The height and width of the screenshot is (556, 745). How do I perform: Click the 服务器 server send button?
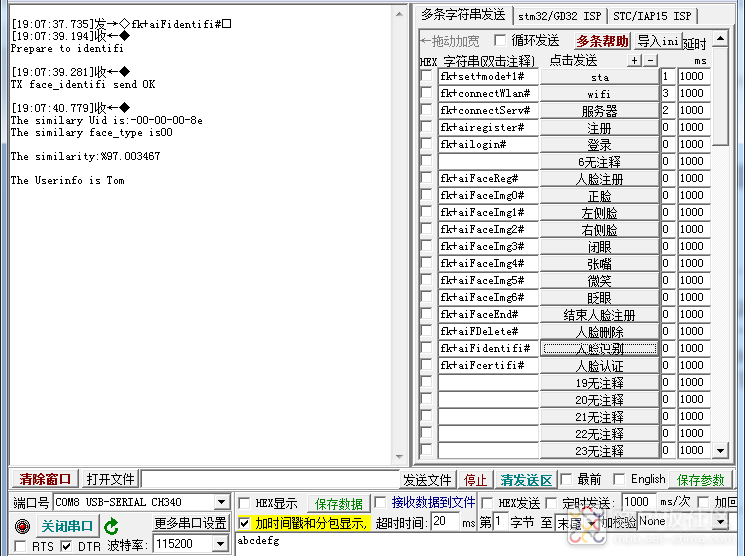[x=599, y=111]
